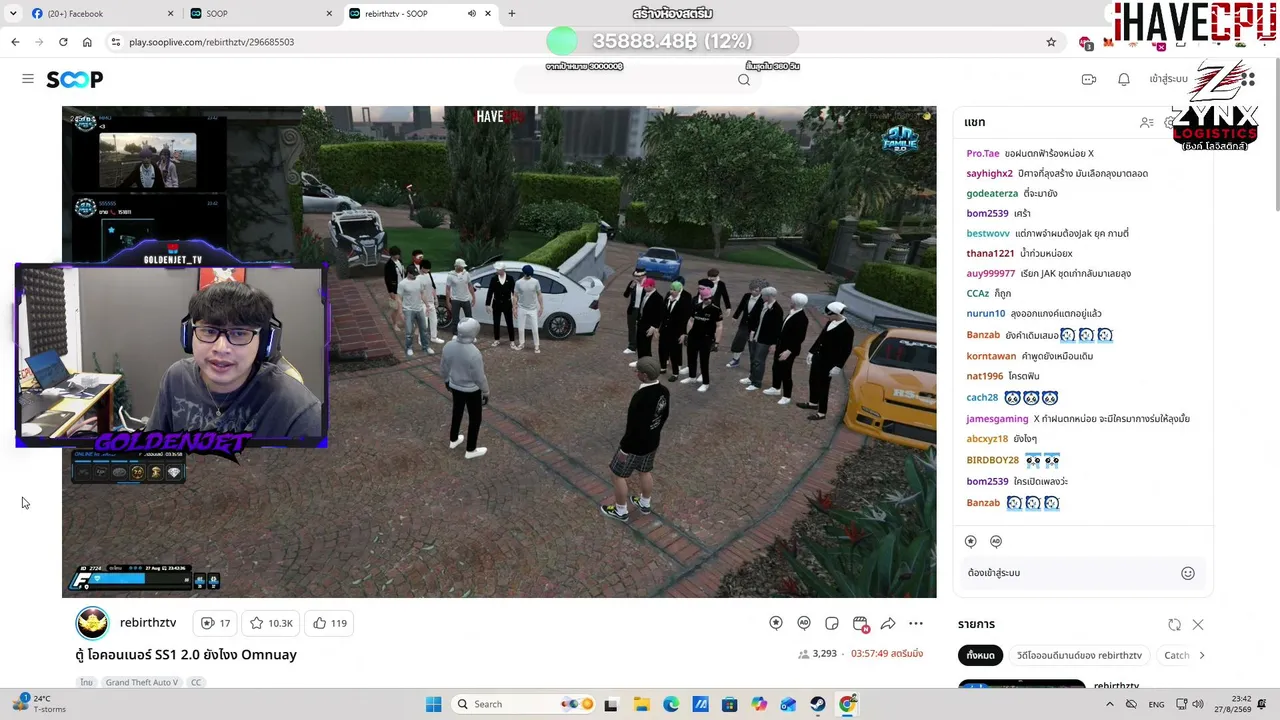Go back in browser history

15,42
